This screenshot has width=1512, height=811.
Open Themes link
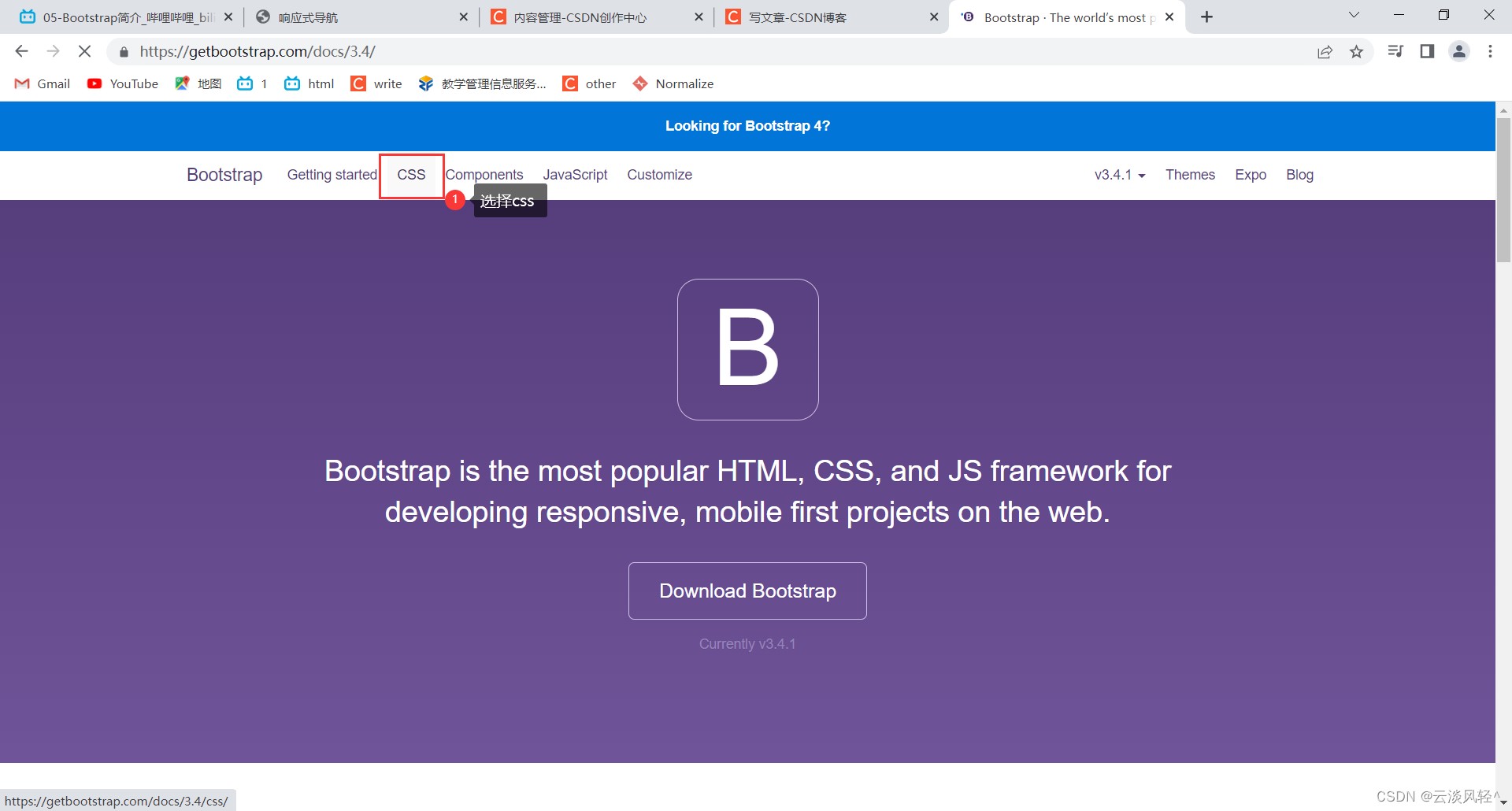click(1190, 175)
